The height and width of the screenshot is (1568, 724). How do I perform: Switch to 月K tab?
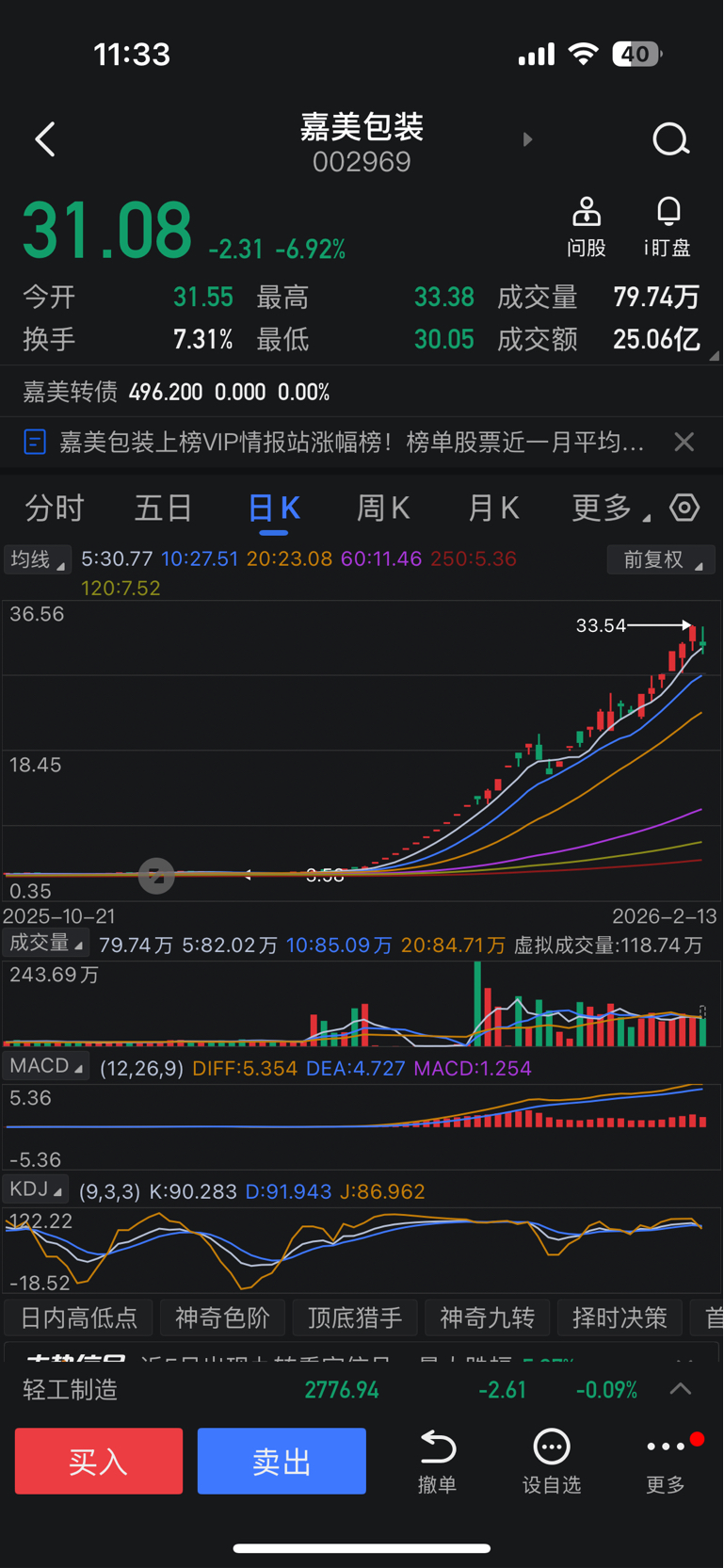point(493,509)
